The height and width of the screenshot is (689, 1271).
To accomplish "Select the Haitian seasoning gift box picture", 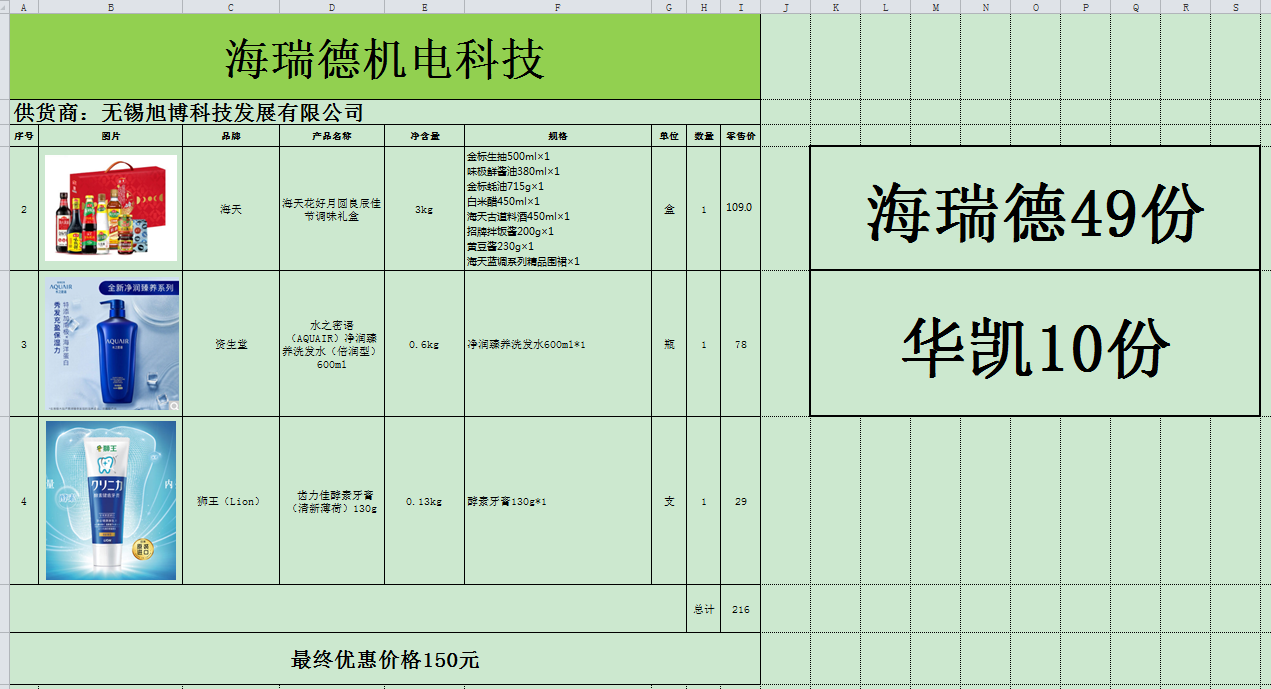I will tap(111, 208).
